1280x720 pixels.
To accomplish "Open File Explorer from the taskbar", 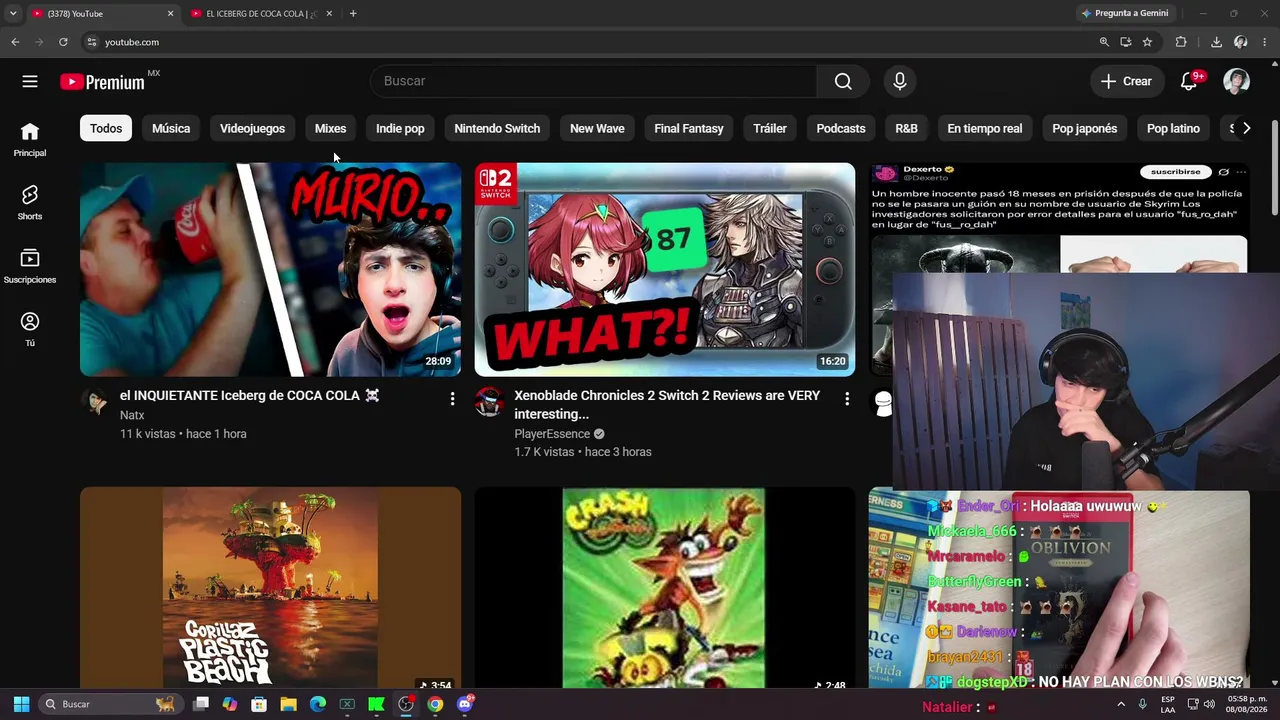I will coord(288,704).
